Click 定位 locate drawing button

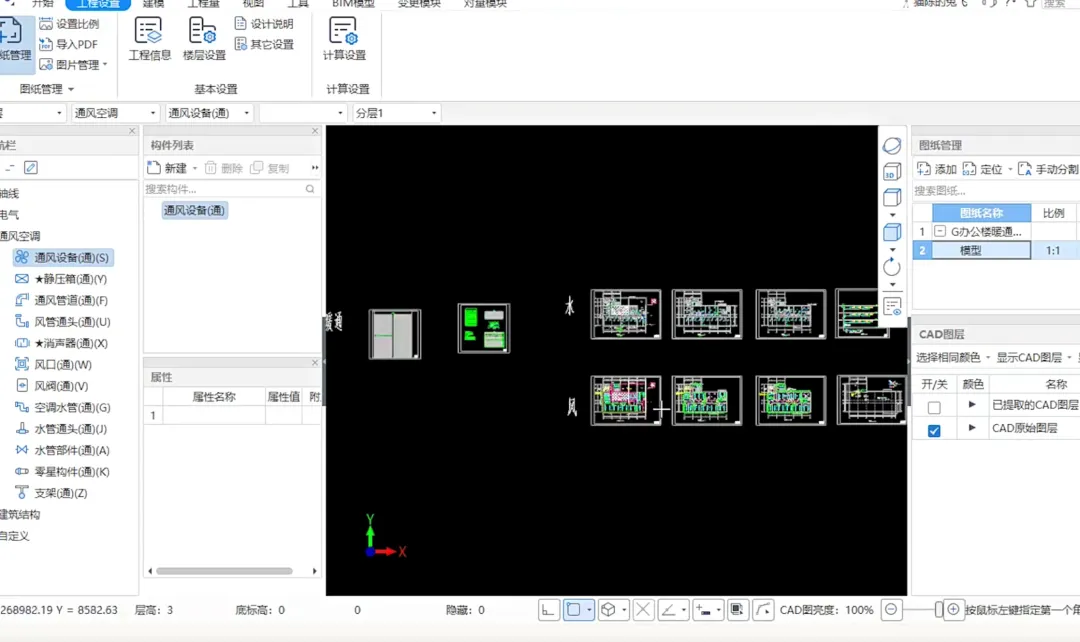[982, 169]
